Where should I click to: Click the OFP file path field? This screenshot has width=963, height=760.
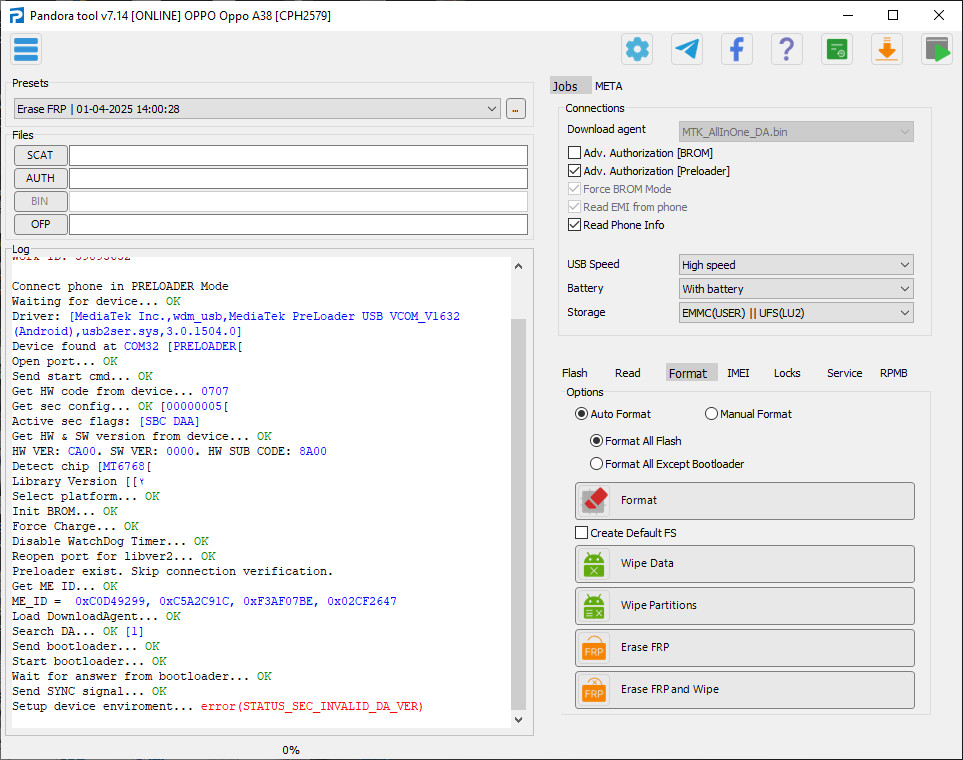[x=298, y=224]
